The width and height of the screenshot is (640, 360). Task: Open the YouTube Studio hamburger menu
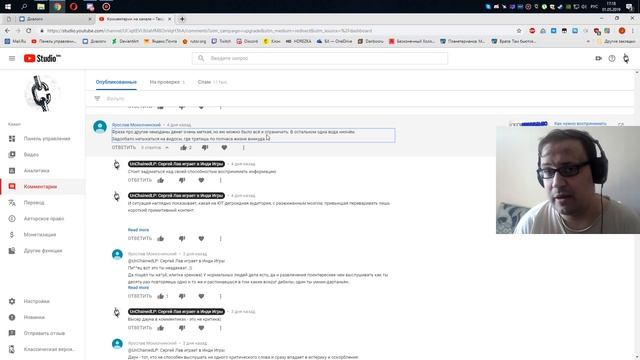(x=12, y=58)
